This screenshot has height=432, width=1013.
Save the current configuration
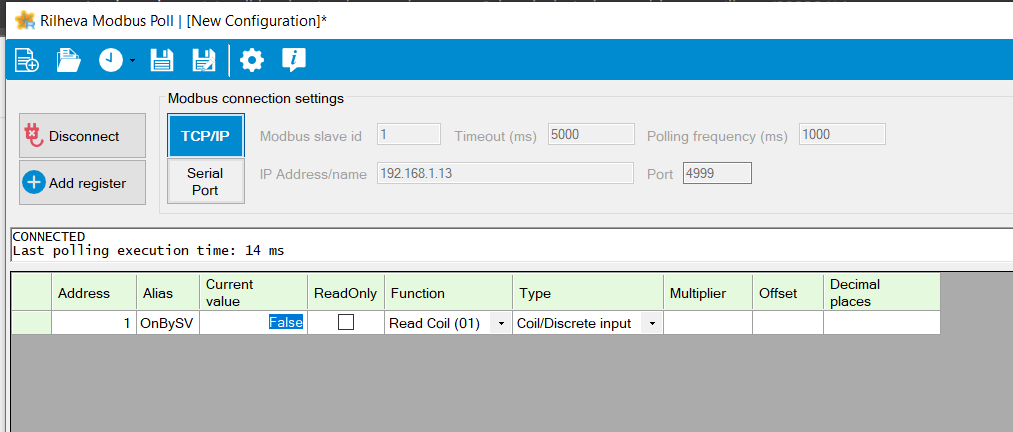click(161, 61)
